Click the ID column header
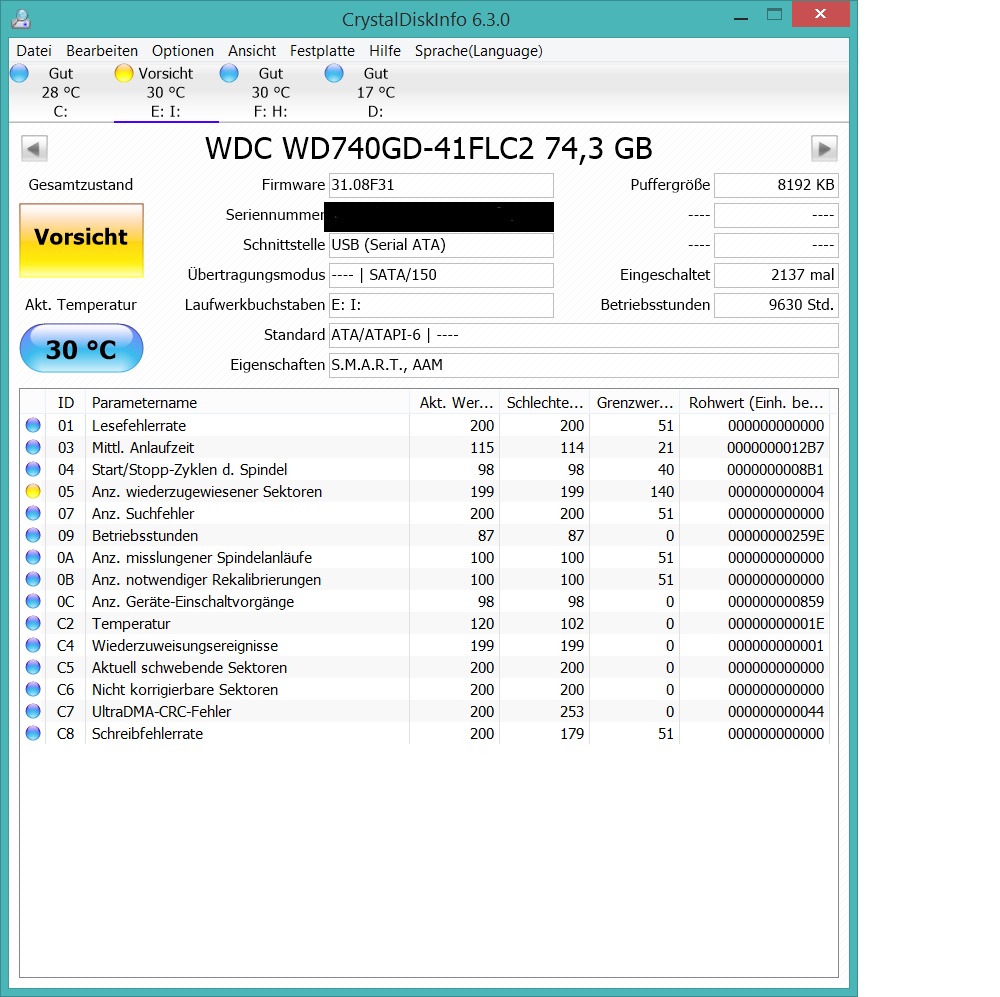The image size is (1000, 997). (x=66, y=402)
